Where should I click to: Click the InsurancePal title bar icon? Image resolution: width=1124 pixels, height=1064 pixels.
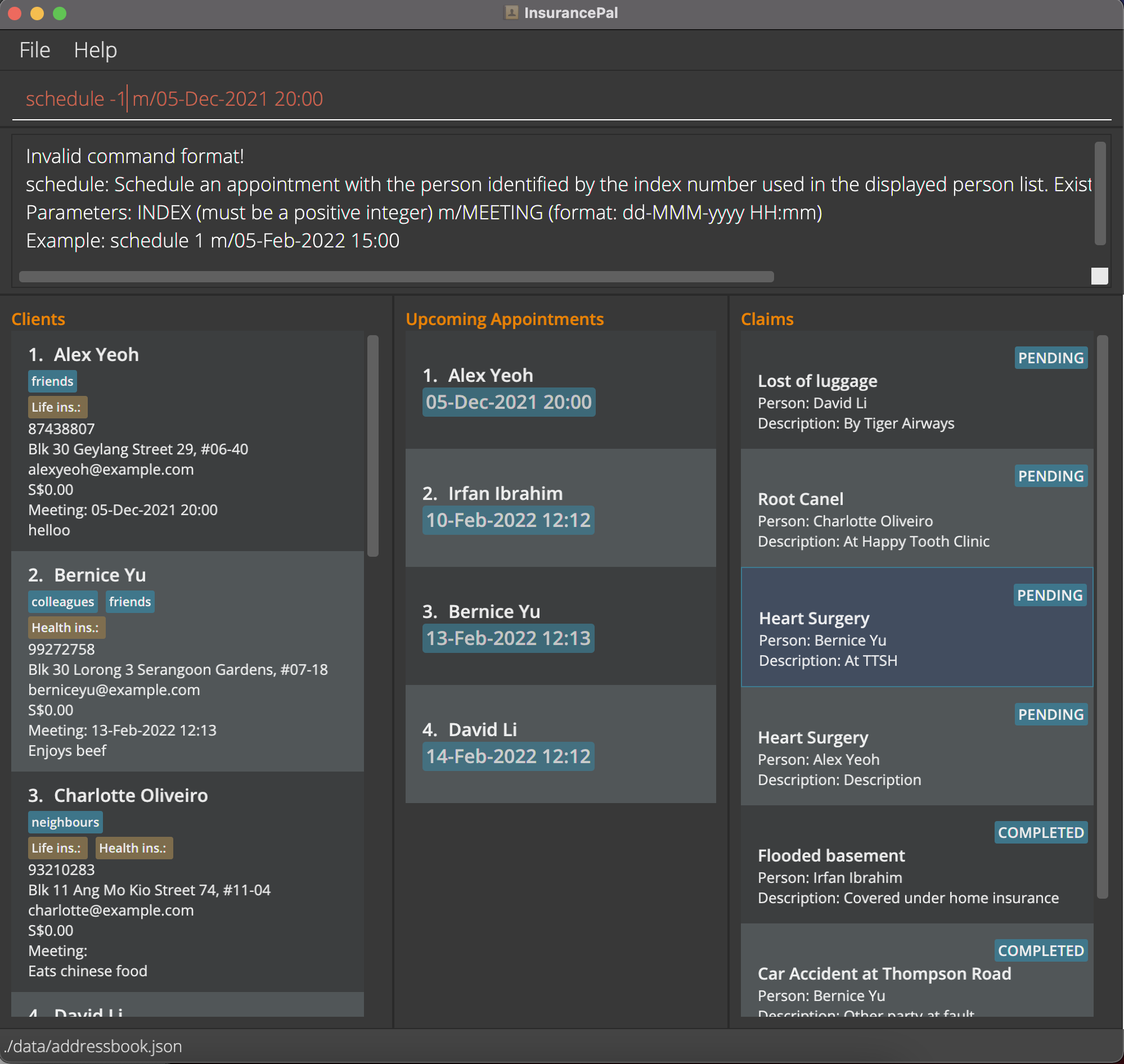pyautogui.click(x=511, y=12)
